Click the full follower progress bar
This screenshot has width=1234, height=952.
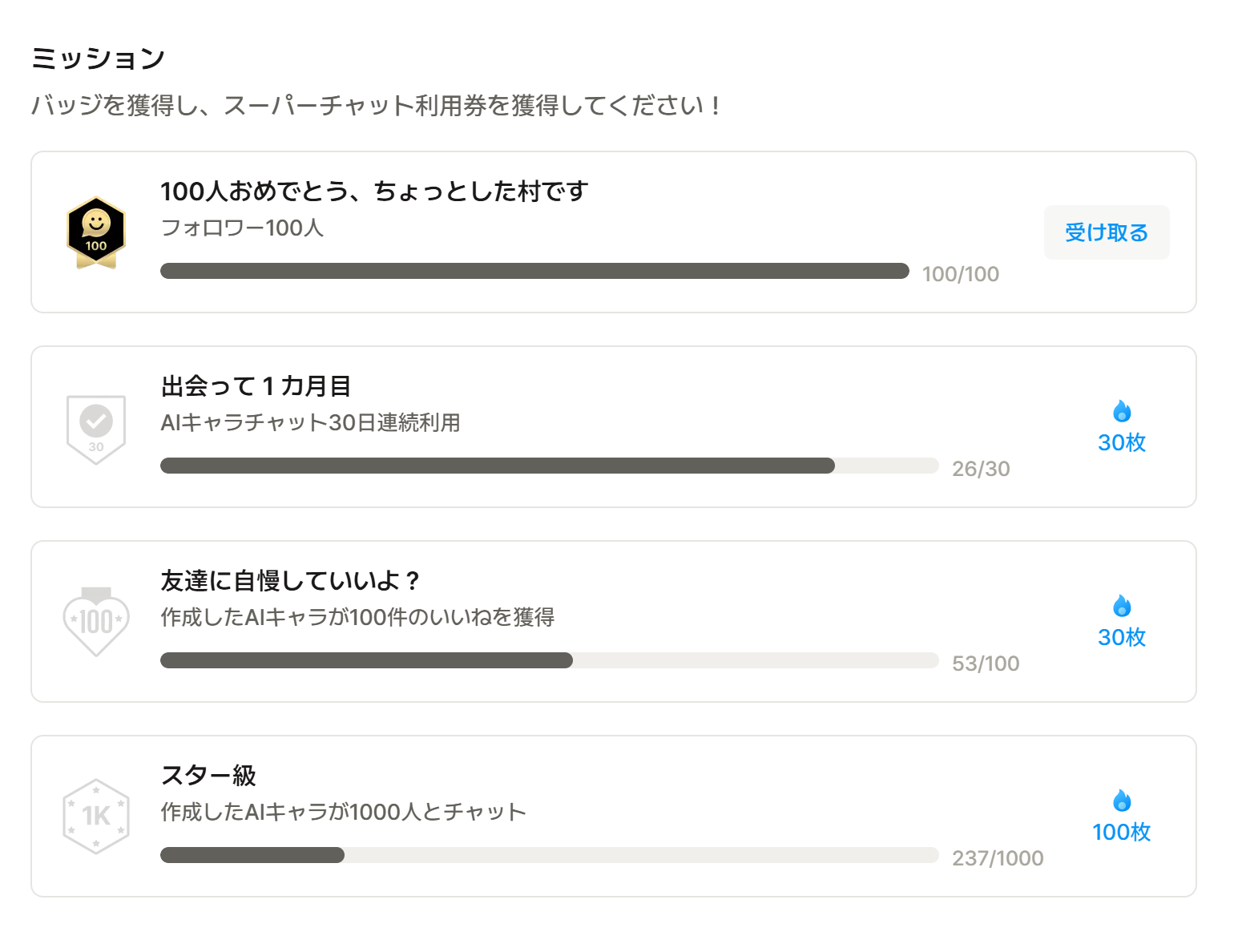pyautogui.click(x=534, y=271)
